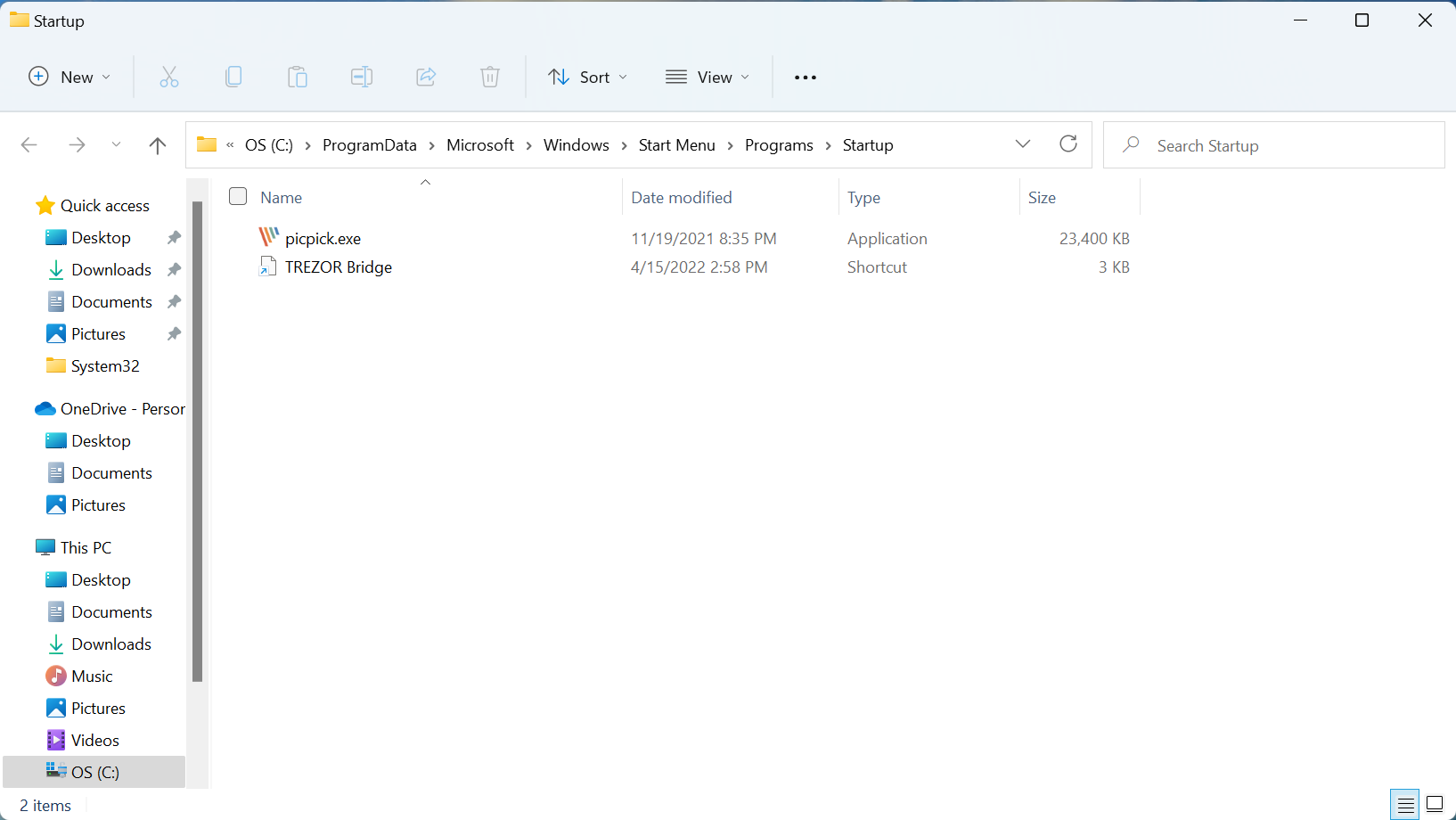Open the Sort options dropdown
This screenshot has height=820, width=1456.
pos(587,77)
